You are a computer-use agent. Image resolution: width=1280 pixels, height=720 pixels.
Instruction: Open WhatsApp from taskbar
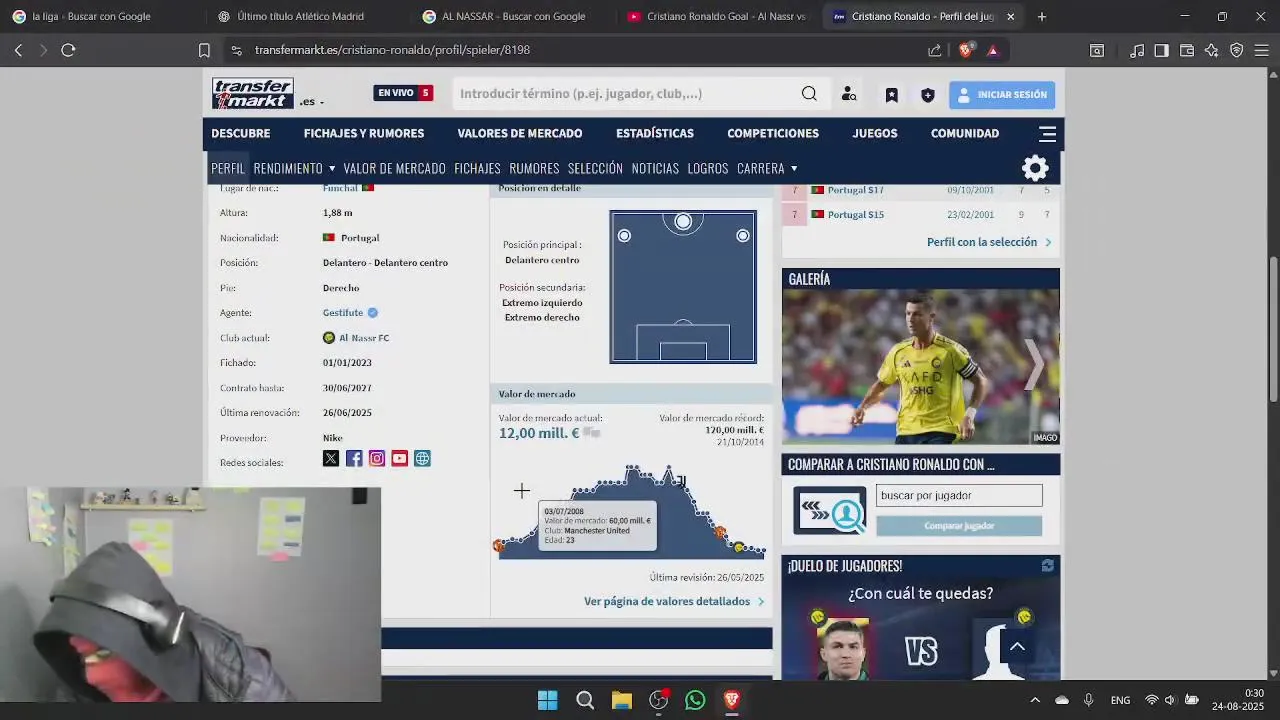pos(695,700)
